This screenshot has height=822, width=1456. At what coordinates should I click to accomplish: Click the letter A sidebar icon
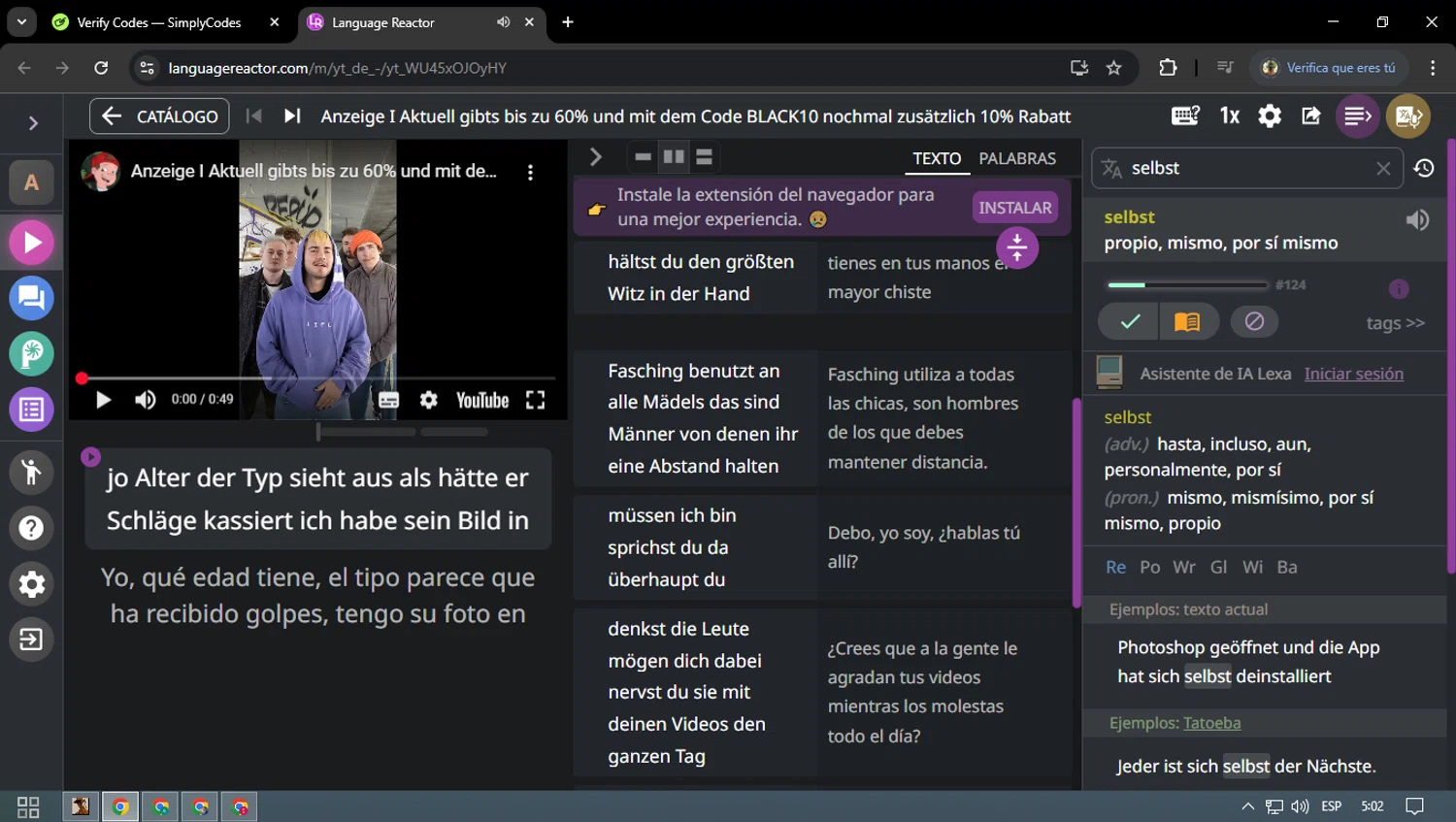[x=31, y=182]
